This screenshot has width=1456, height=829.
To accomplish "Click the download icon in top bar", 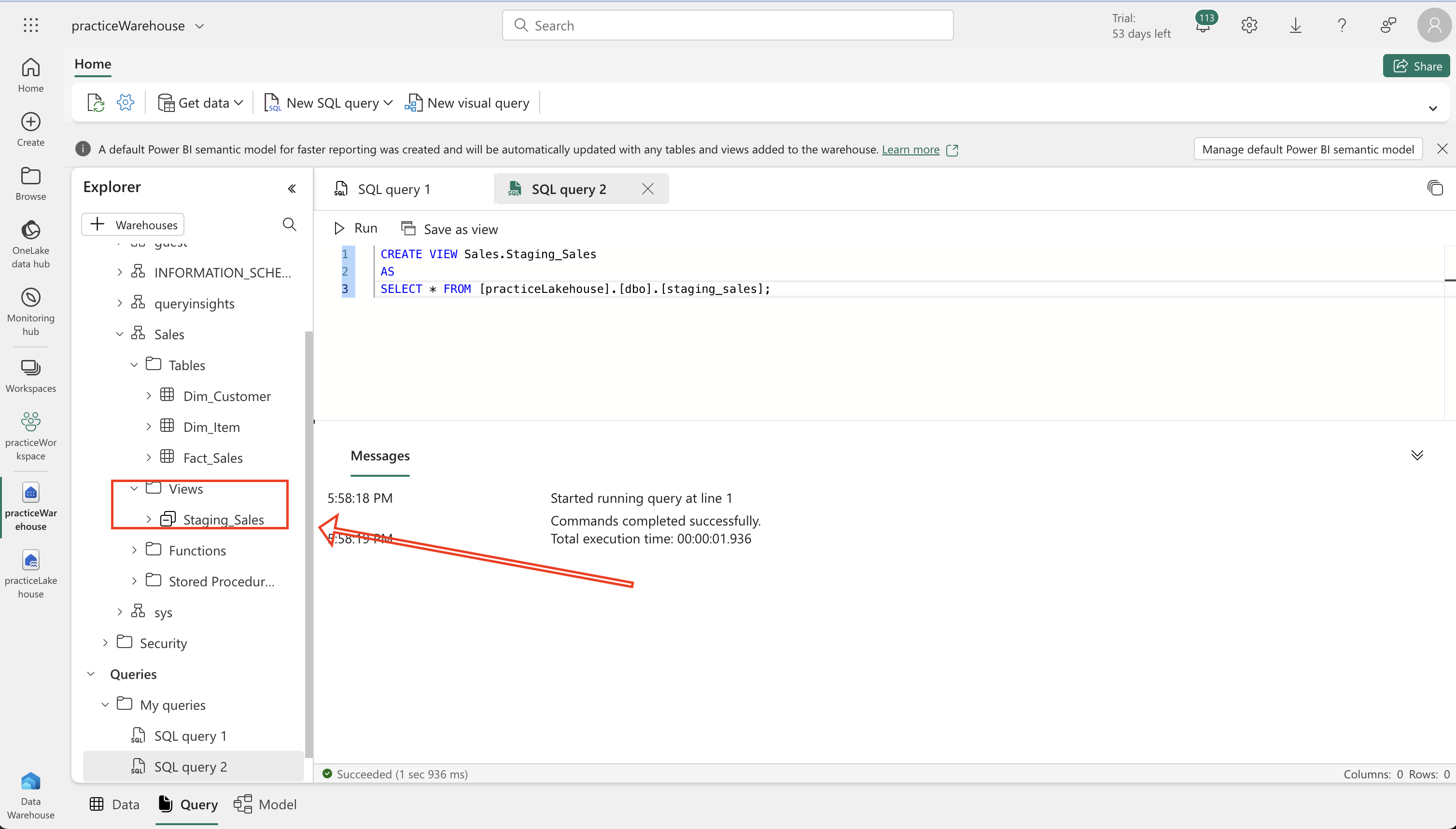I will 1295,25.
